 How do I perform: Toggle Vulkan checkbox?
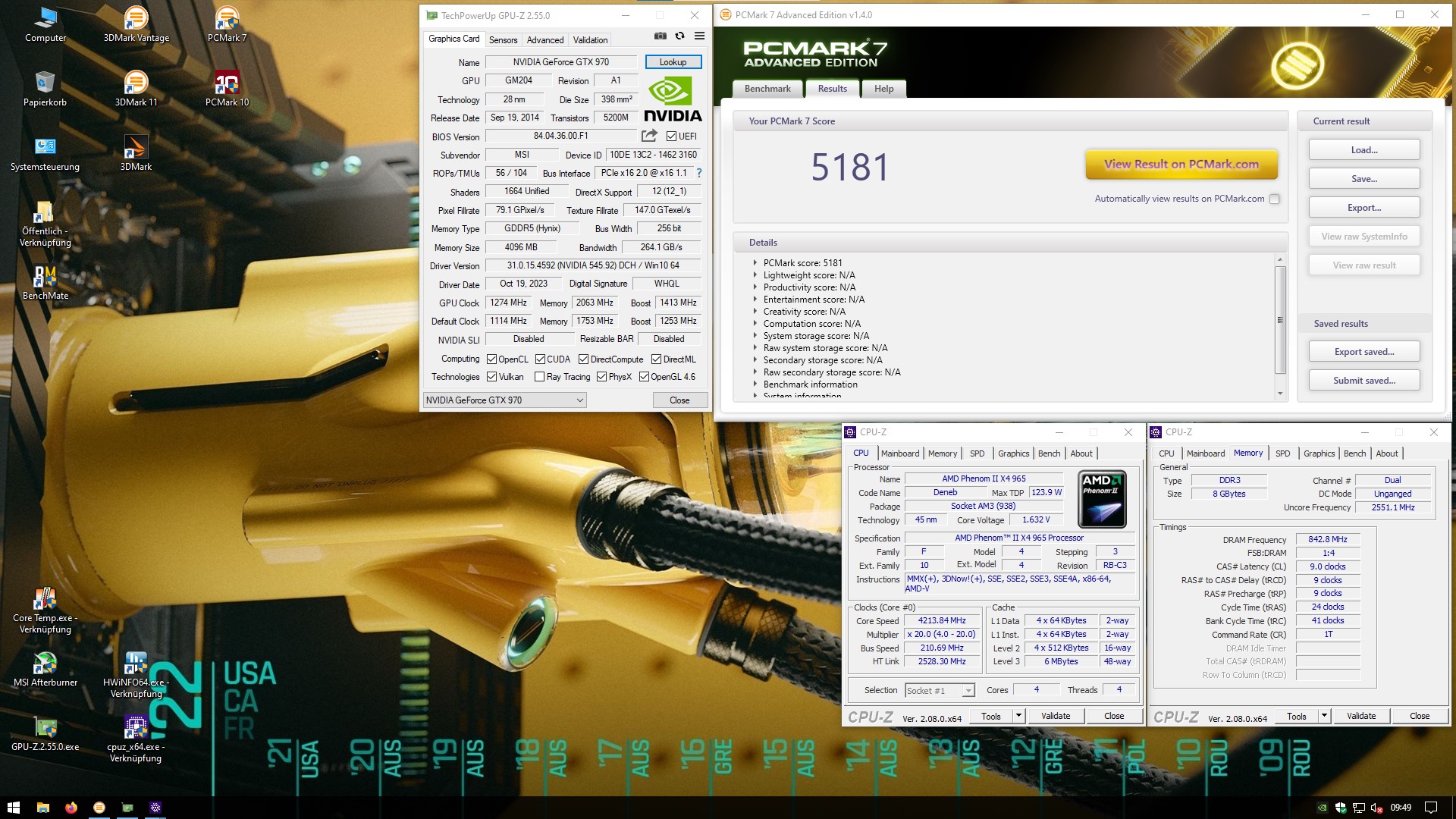click(x=491, y=377)
